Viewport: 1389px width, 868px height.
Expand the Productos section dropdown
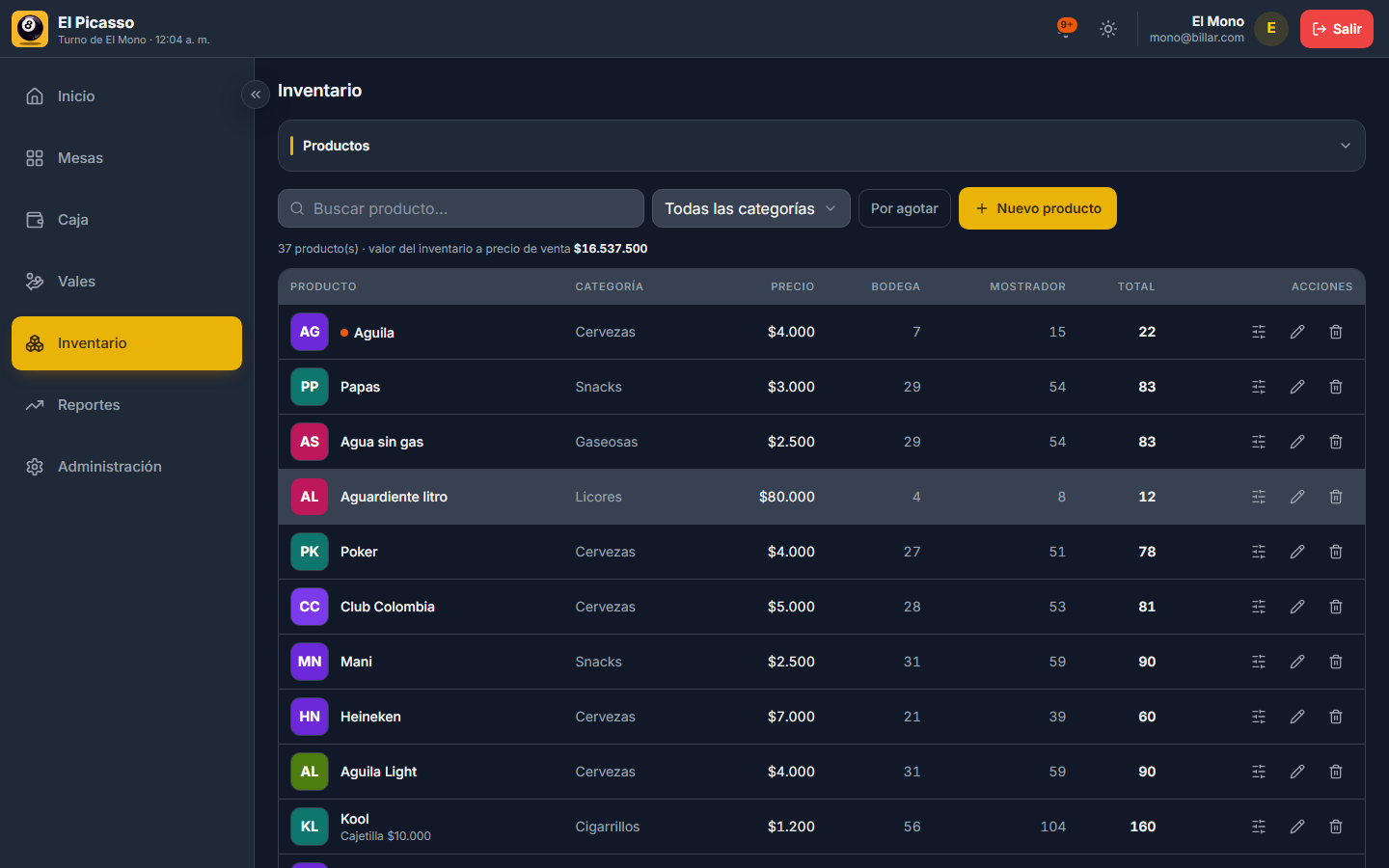(822, 146)
